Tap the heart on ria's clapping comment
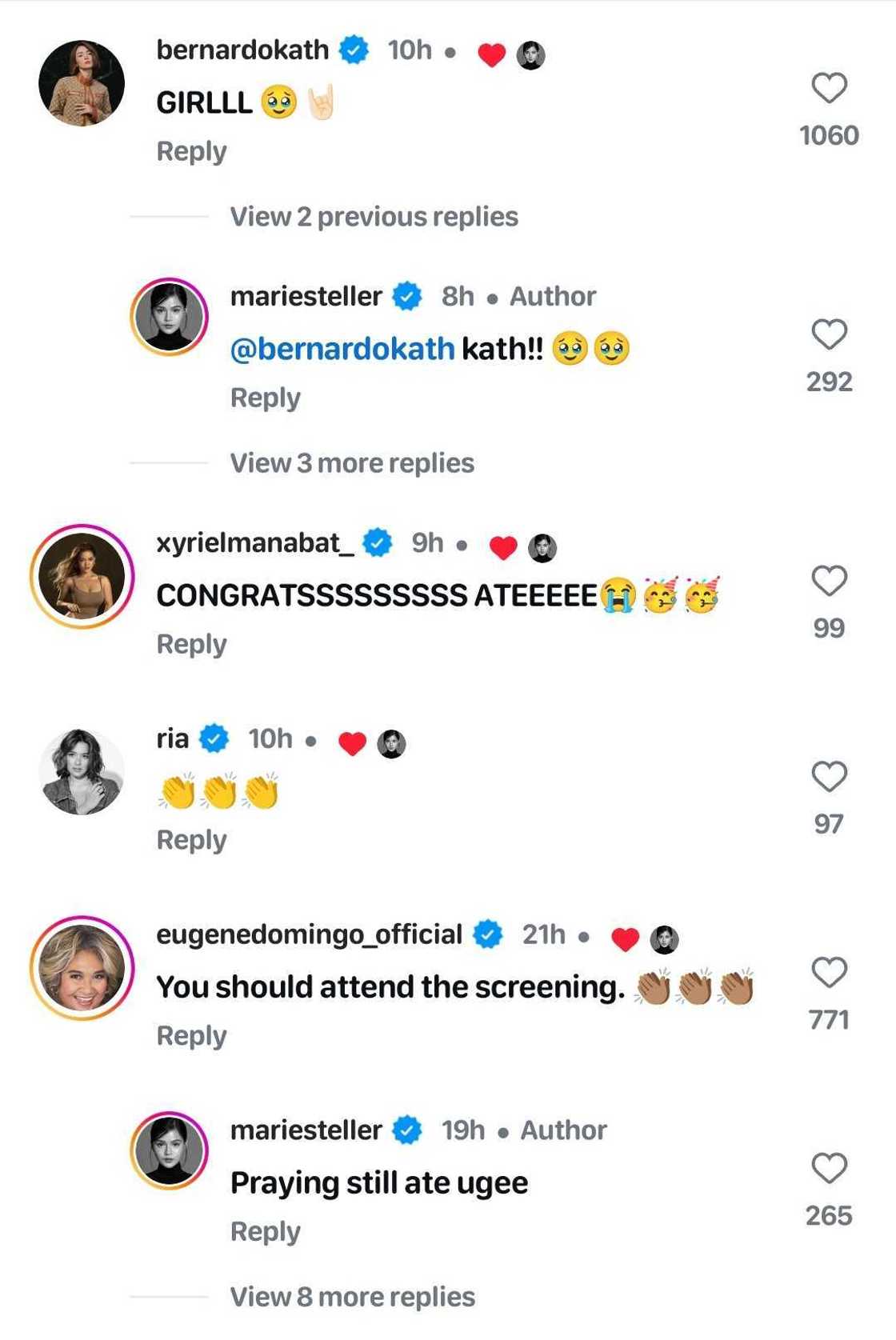The image size is (896, 1340). (829, 777)
